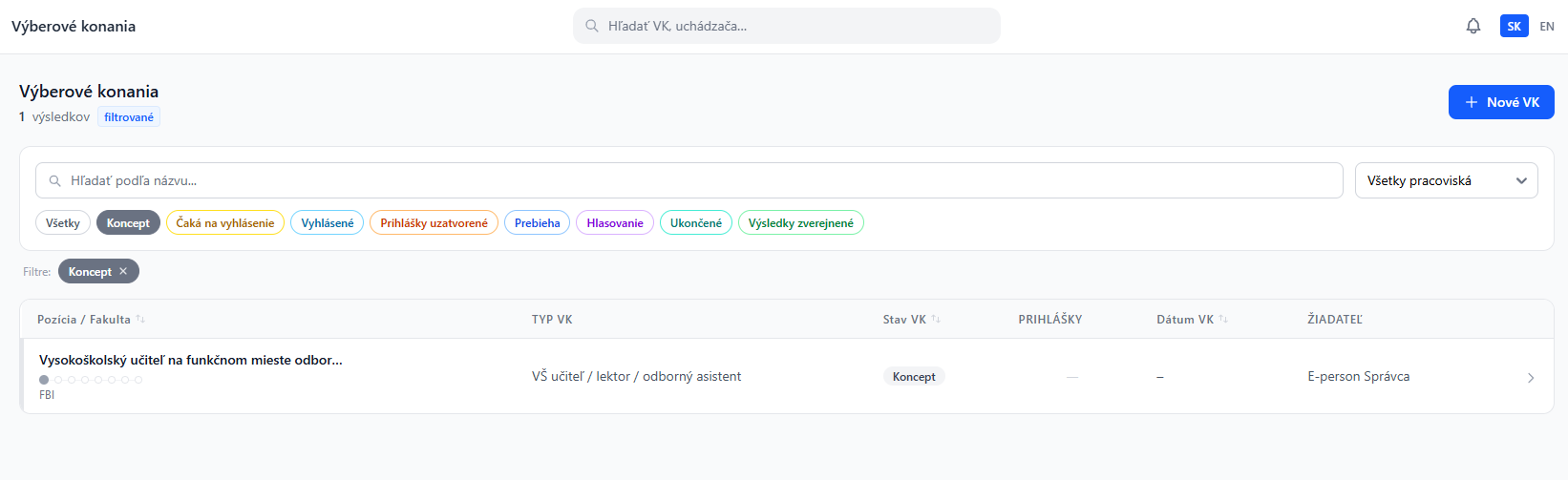Click the Koncept status badge in the row
This screenshot has height=480, width=1568.
914,377
